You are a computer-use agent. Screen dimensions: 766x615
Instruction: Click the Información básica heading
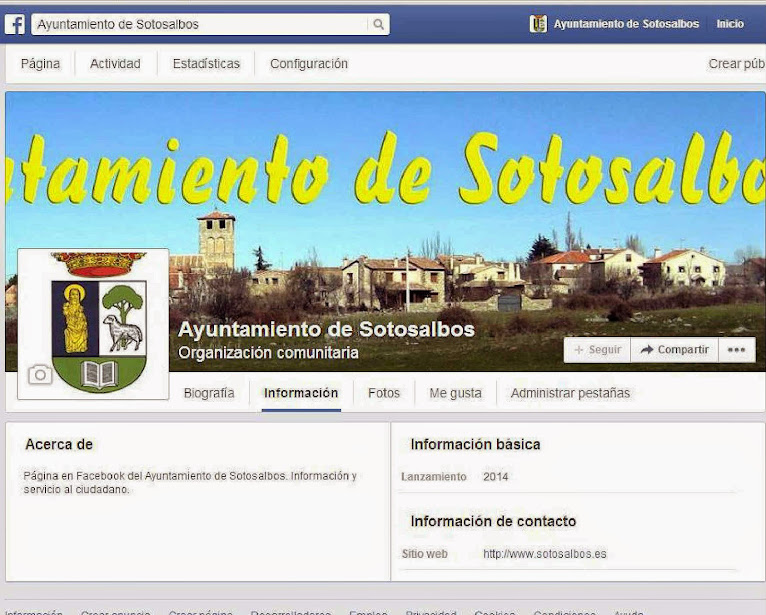click(x=475, y=445)
